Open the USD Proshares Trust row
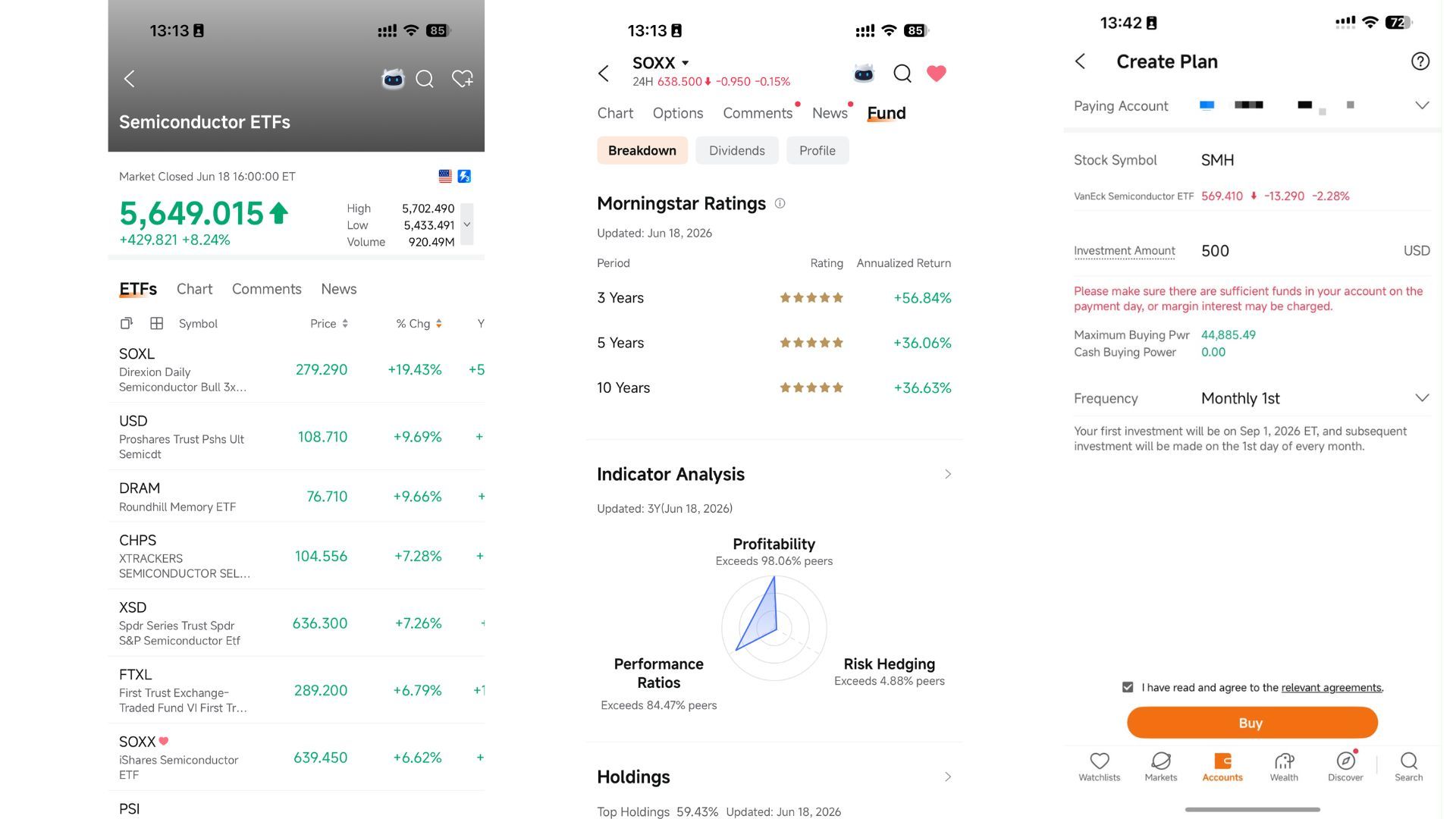Image resolution: width=1456 pixels, height=819 pixels. [297, 437]
